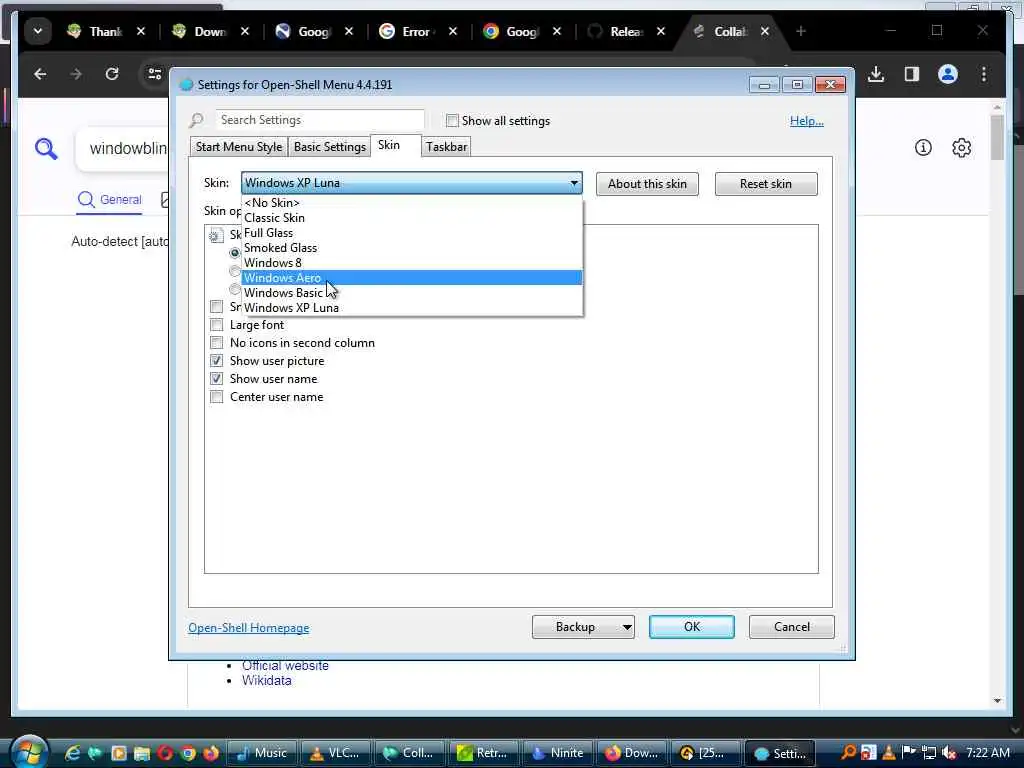Click the 7:22 AM taskbar clock

987,752
